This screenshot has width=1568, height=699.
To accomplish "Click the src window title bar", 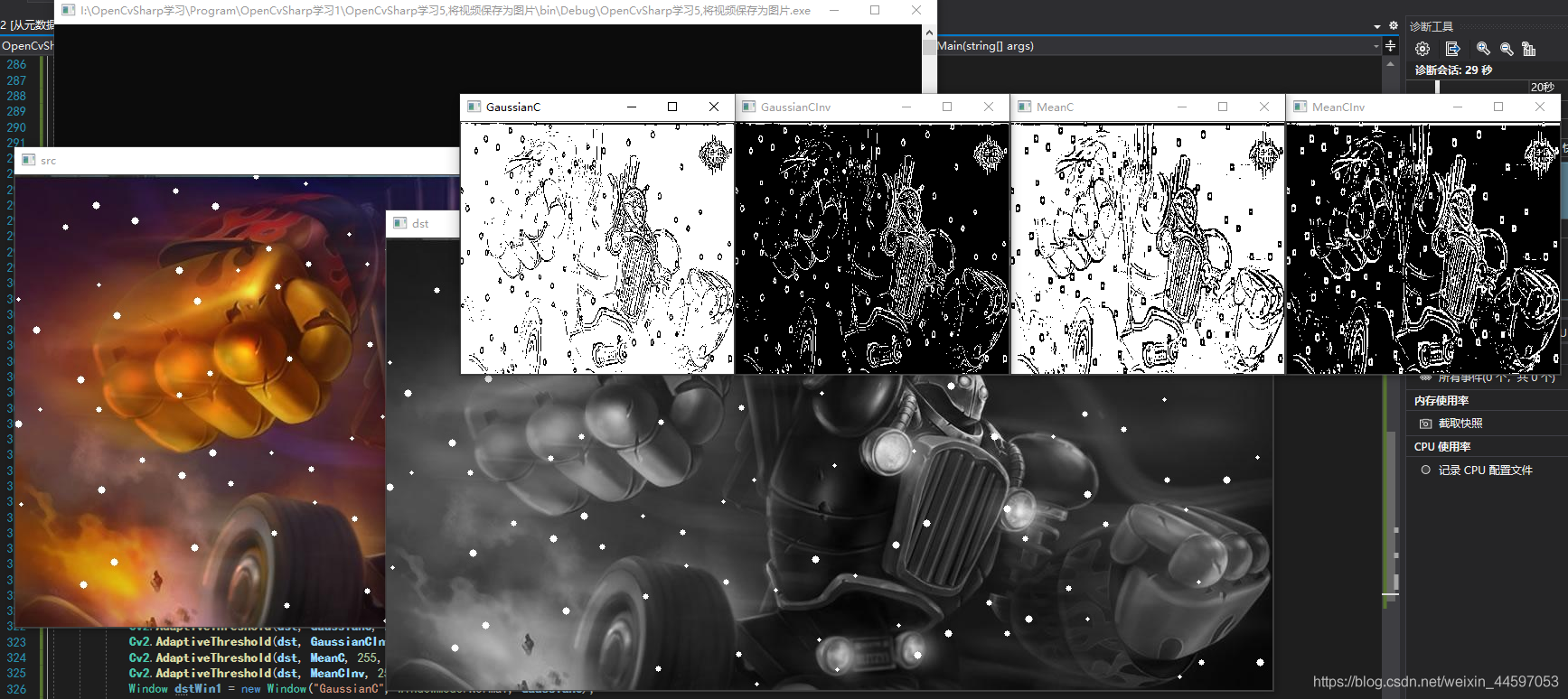I will point(238,160).
